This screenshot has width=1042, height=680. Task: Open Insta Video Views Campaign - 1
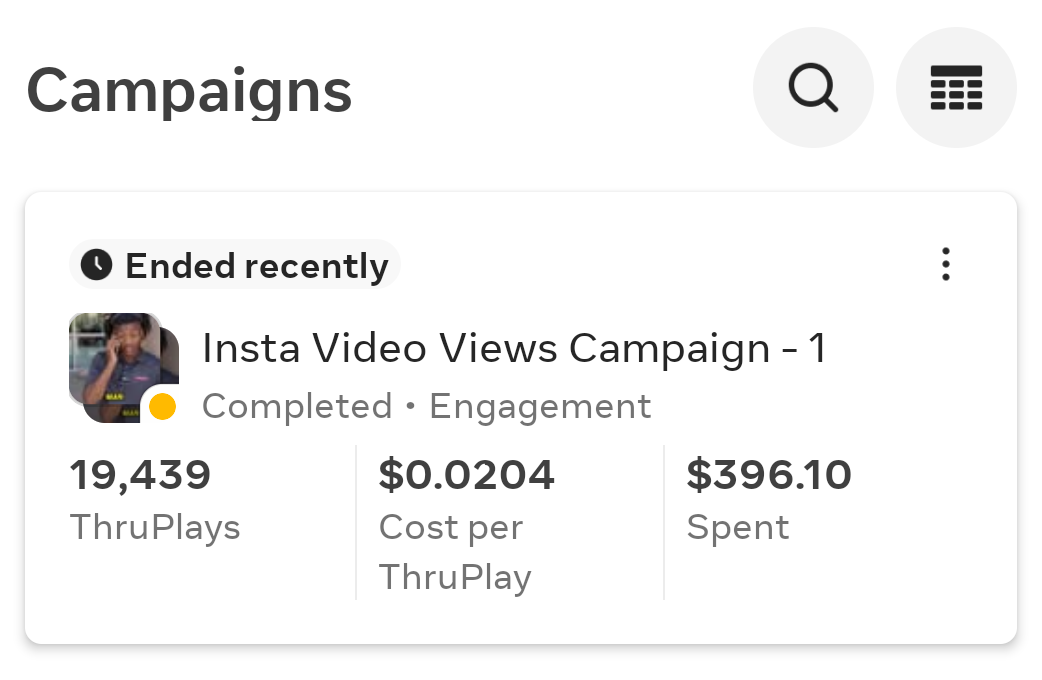point(514,349)
